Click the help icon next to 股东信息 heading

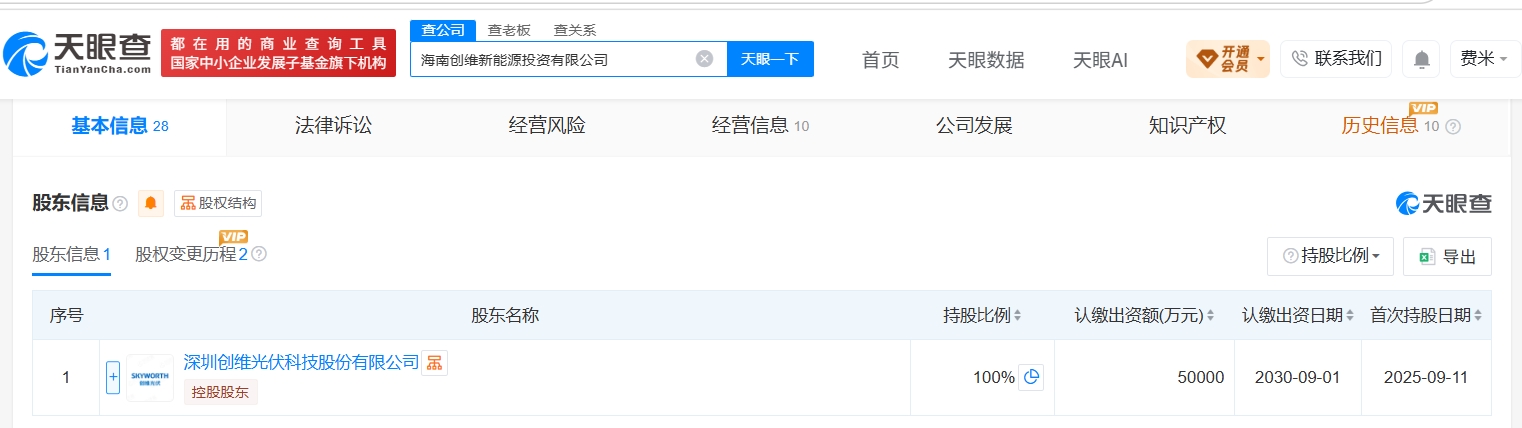[x=120, y=204]
